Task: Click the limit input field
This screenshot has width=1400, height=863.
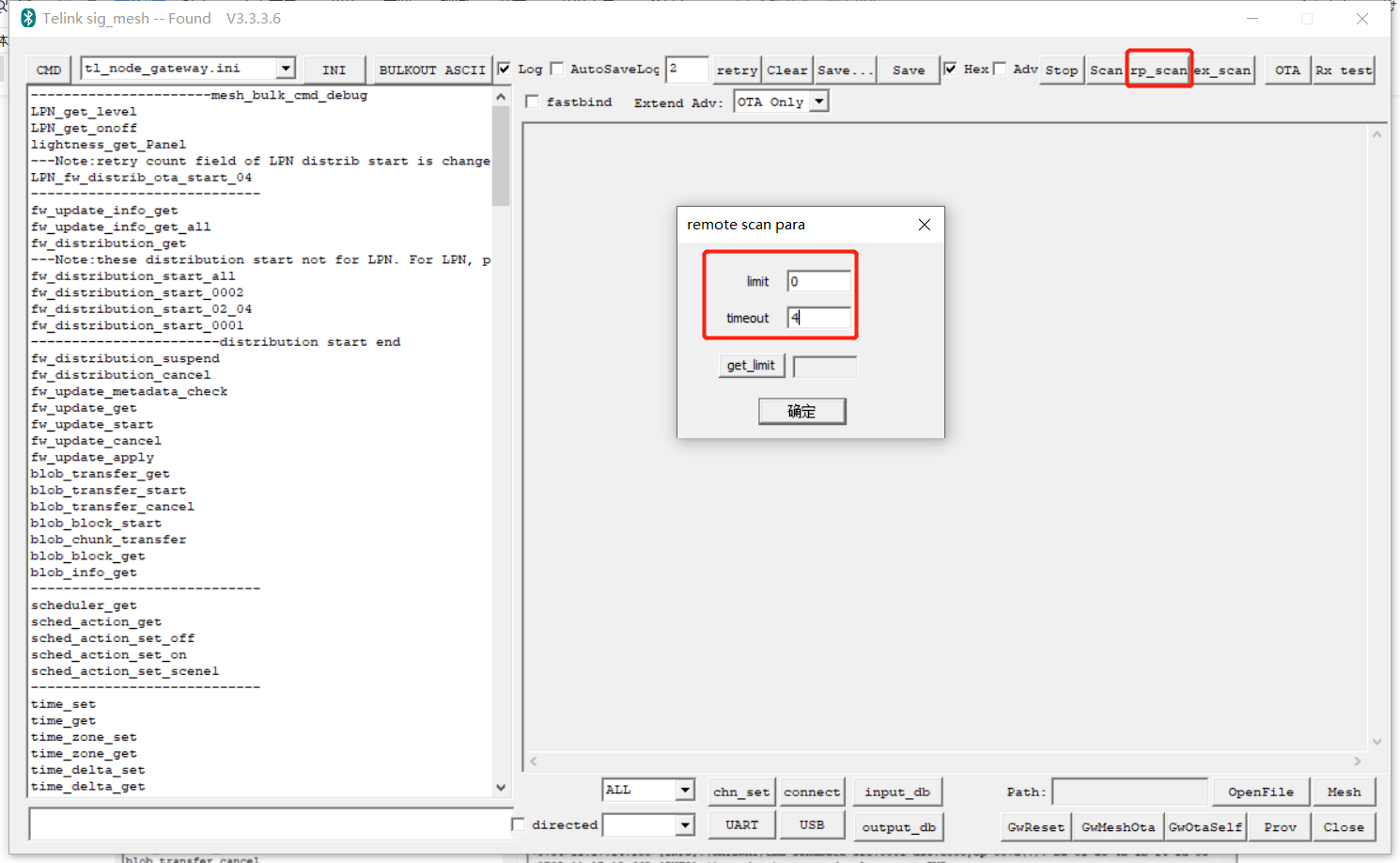Action: coord(819,281)
